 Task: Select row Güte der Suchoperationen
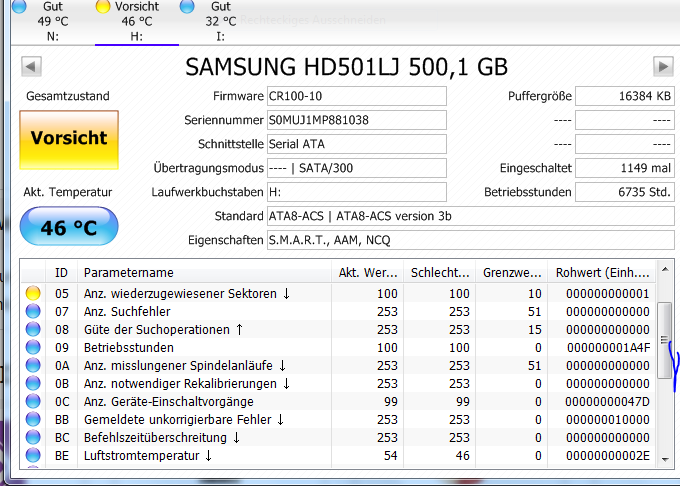338,329
